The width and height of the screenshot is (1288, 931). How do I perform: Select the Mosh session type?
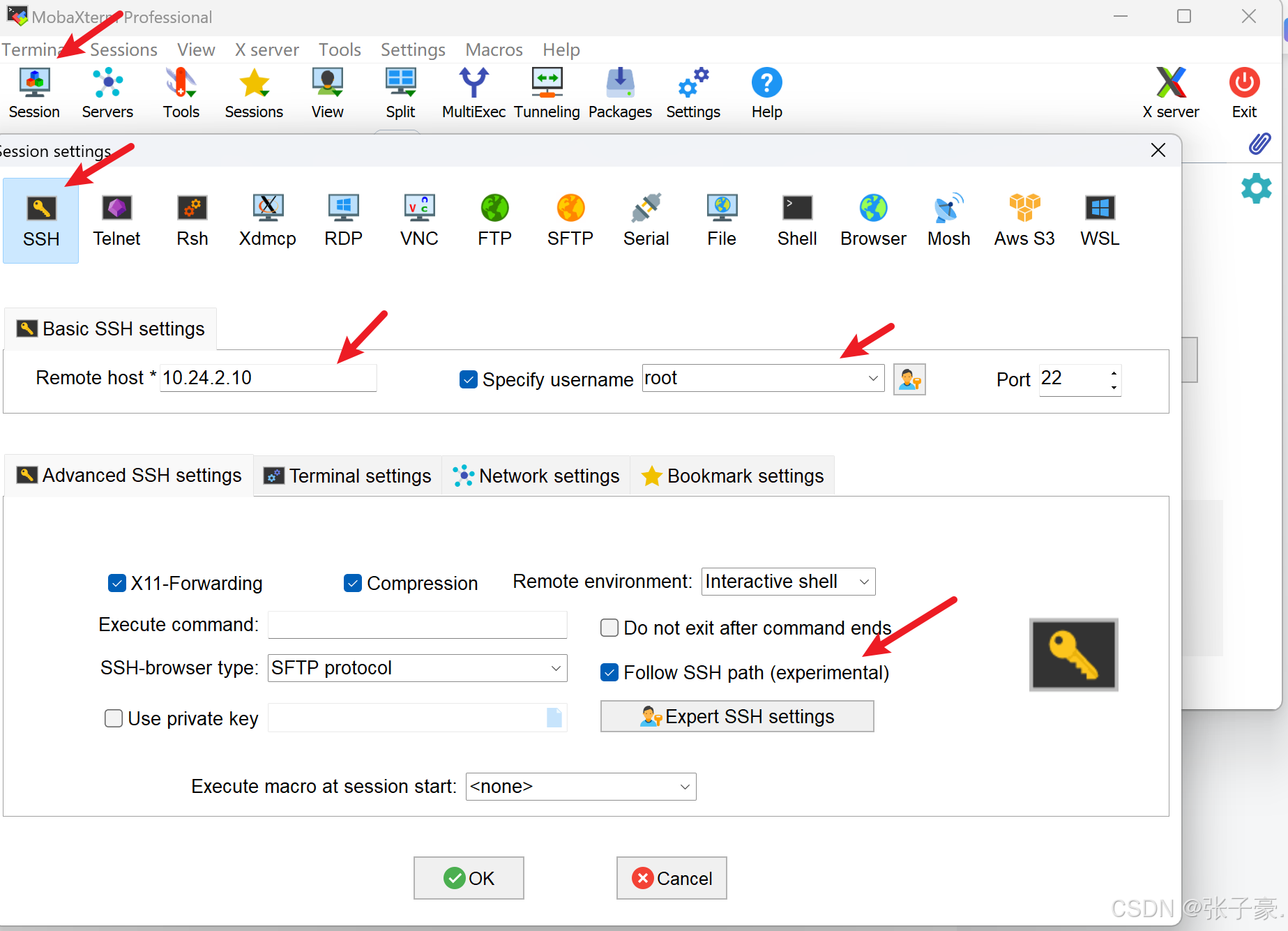(948, 220)
